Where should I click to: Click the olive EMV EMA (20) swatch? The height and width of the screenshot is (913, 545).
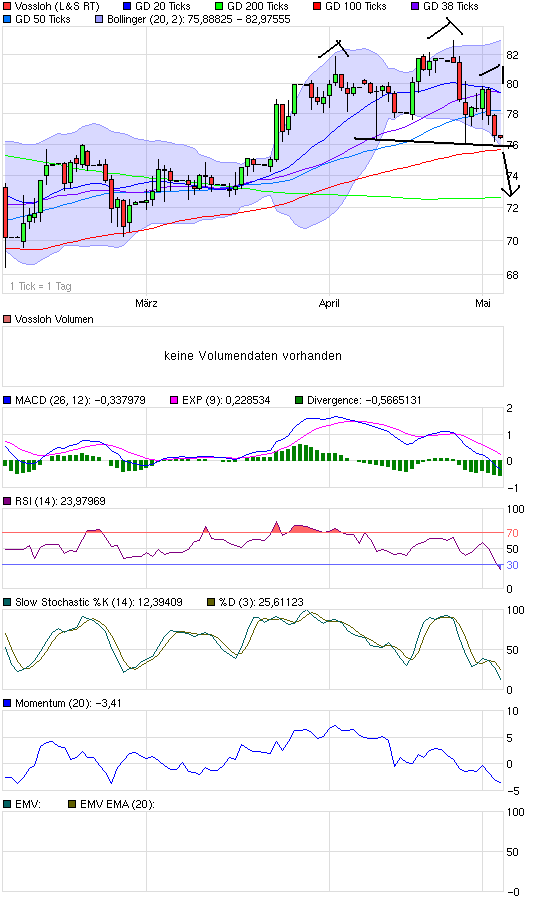72,804
